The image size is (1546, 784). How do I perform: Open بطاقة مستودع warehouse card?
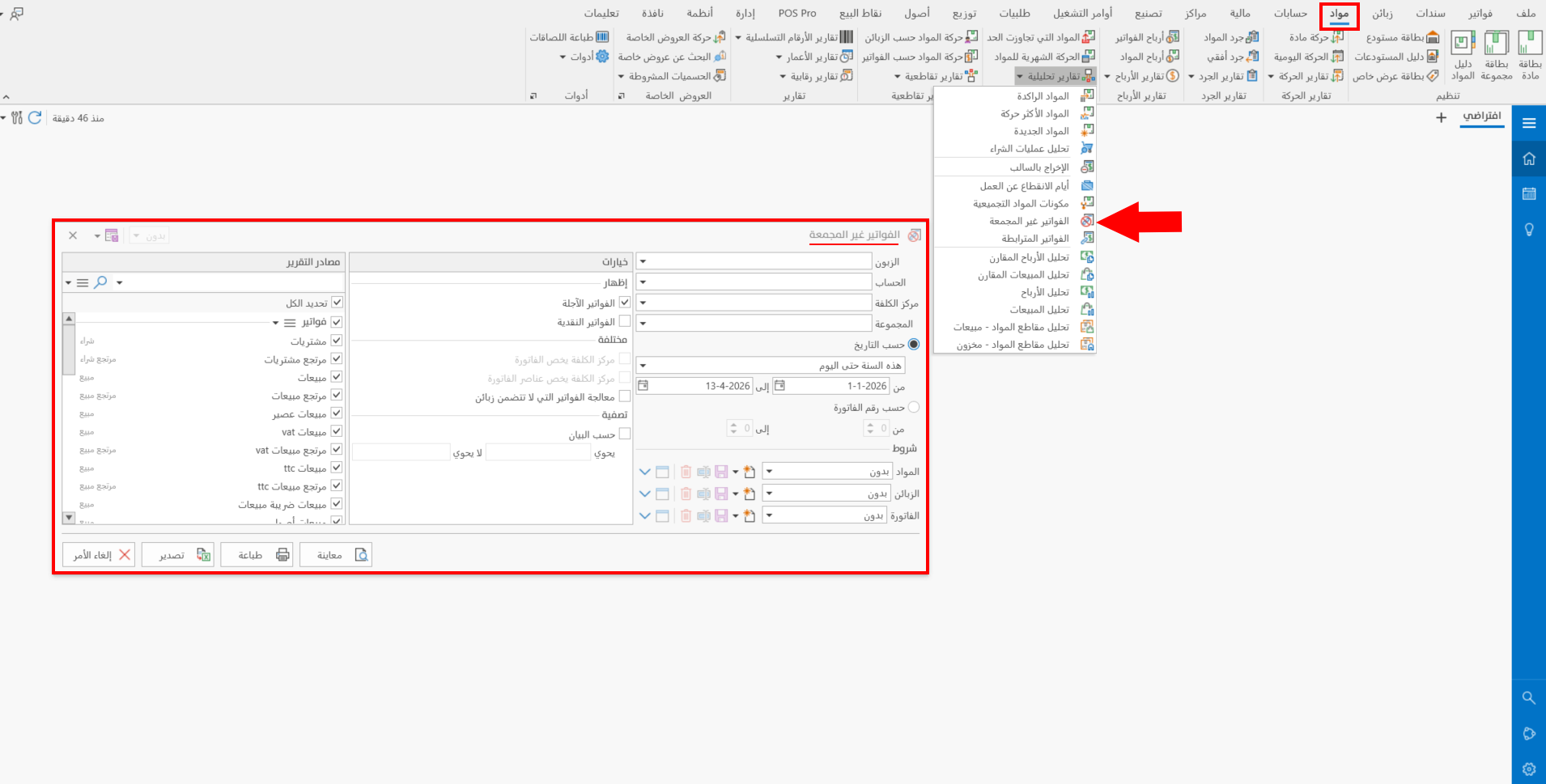(x=1403, y=37)
